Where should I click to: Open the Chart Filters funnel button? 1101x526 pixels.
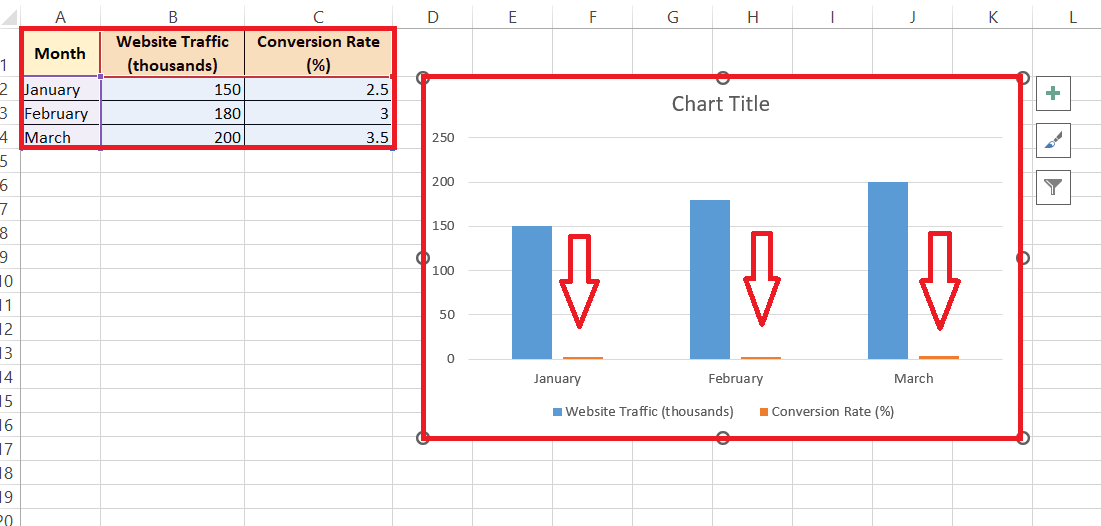tap(1053, 187)
